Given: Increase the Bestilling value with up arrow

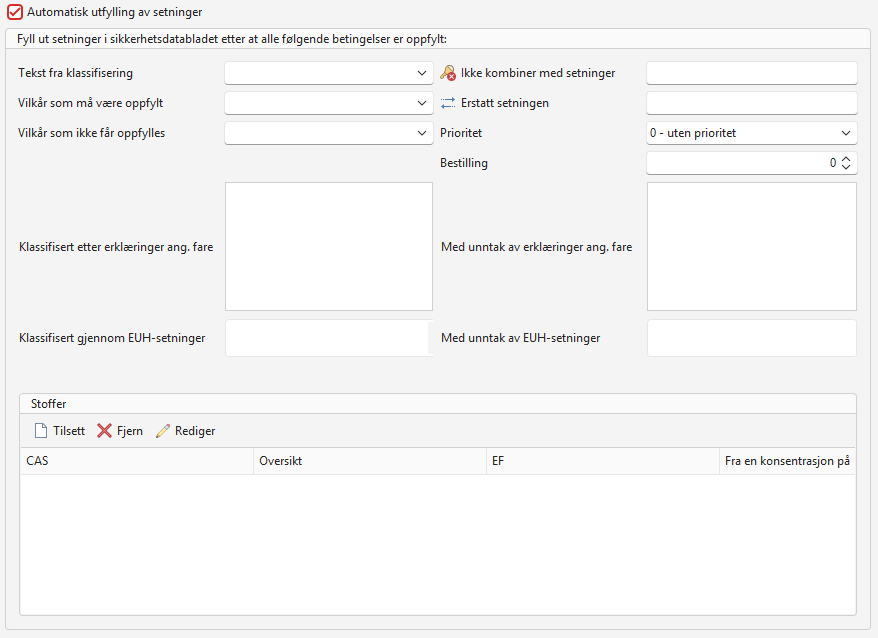Looking at the screenshot, I should point(846,159).
